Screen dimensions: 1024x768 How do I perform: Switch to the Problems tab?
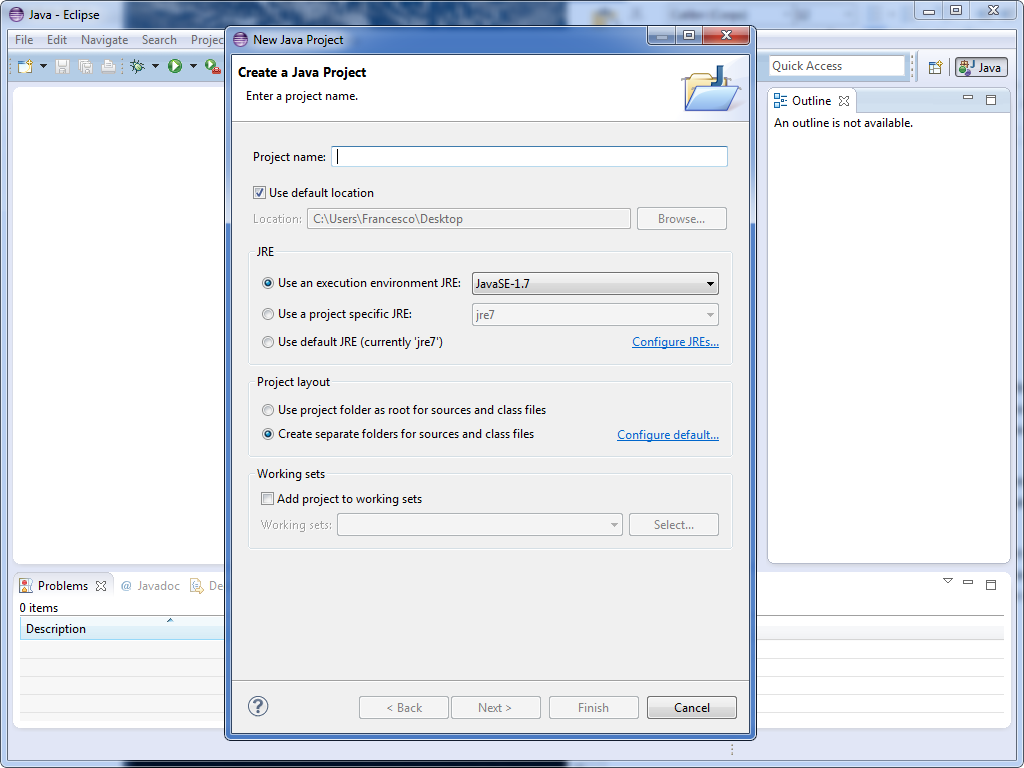63,586
